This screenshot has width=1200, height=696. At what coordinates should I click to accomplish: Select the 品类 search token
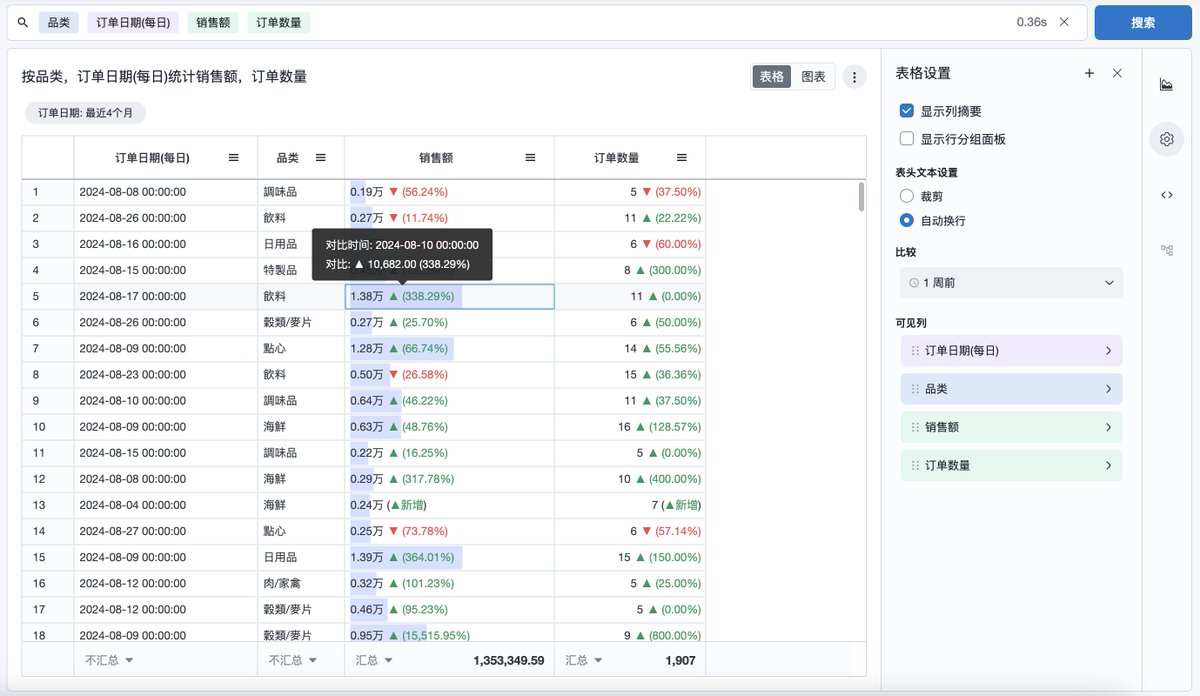pos(58,22)
